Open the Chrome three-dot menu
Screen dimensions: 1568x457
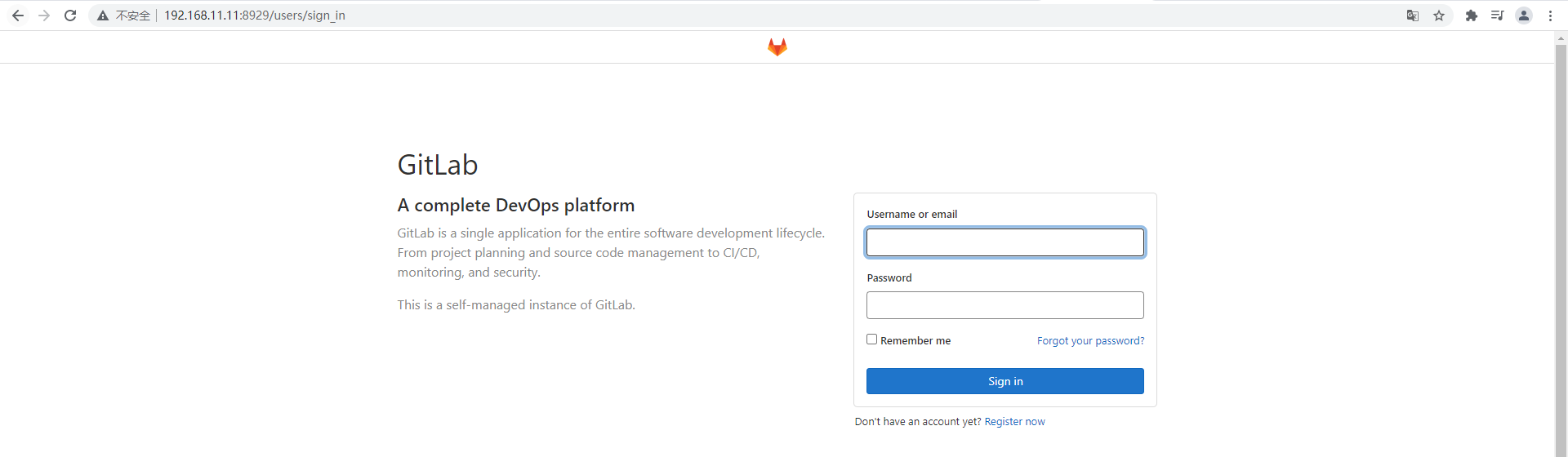pos(1550,16)
